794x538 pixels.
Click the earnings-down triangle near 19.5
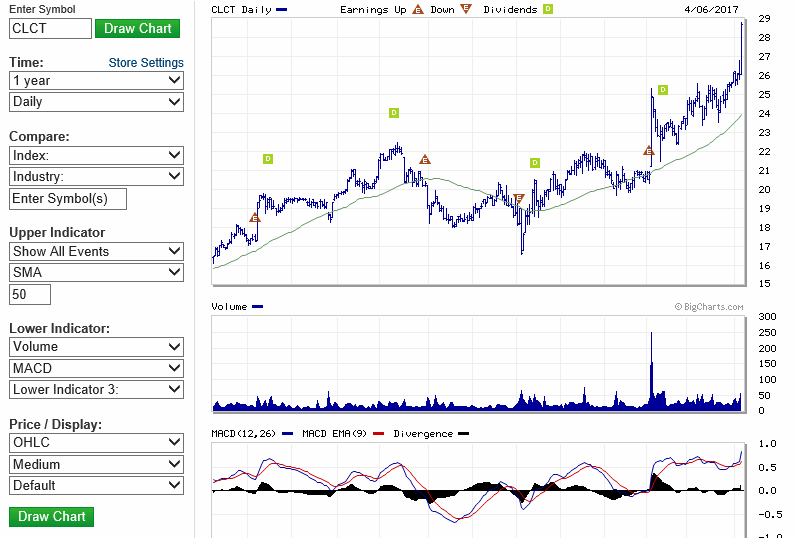pyautogui.click(x=519, y=198)
